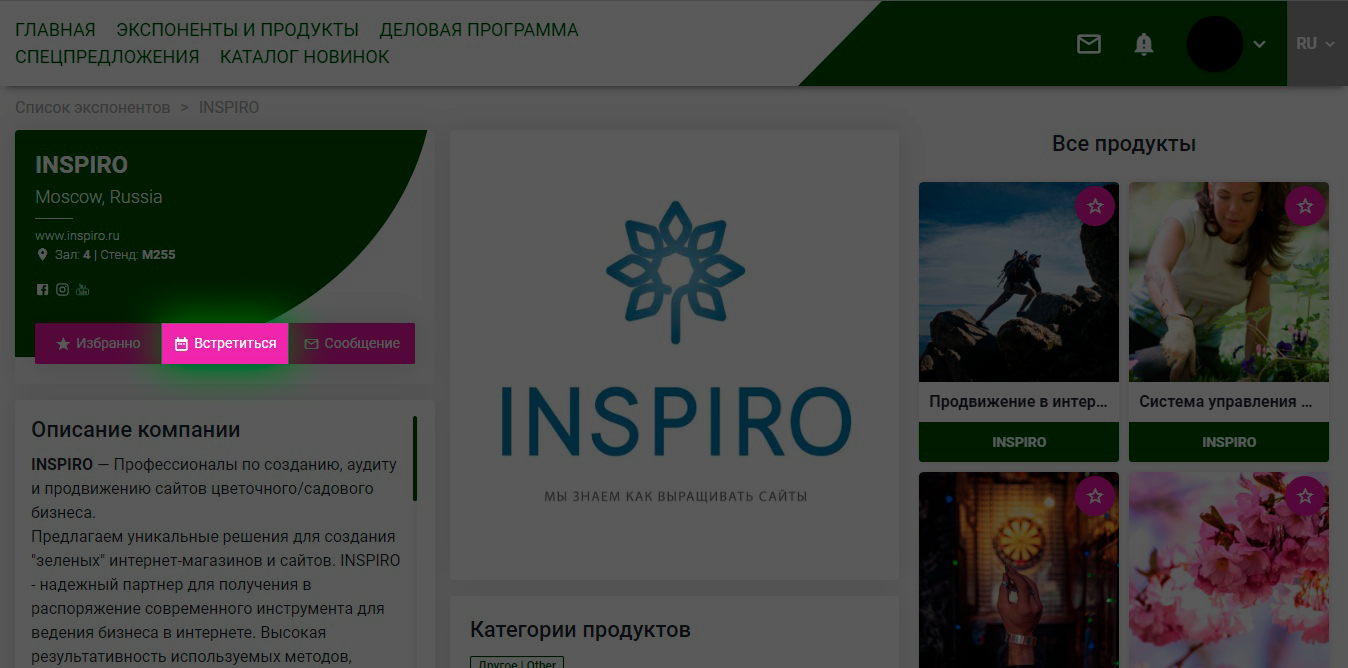Click the INSPIRO breadcrumb item
This screenshot has width=1348, height=668.
click(229, 107)
